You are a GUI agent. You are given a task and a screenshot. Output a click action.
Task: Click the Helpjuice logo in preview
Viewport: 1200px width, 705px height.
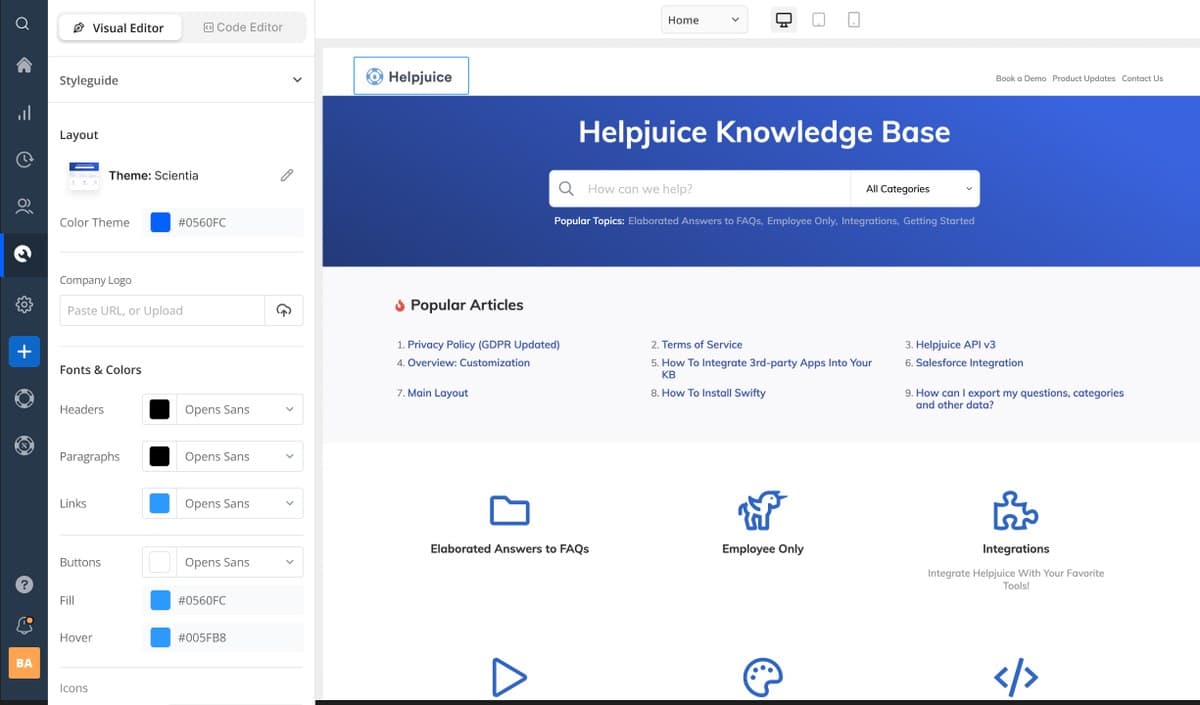tap(411, 76)
